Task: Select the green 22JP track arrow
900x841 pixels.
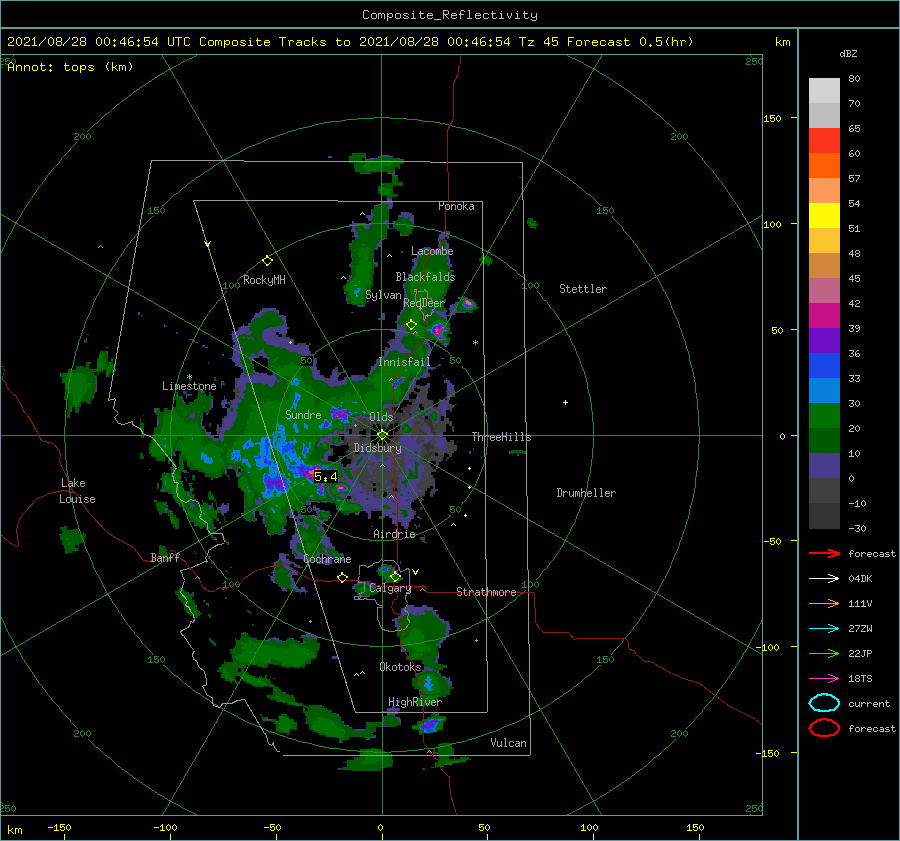Action: point(824,653)
